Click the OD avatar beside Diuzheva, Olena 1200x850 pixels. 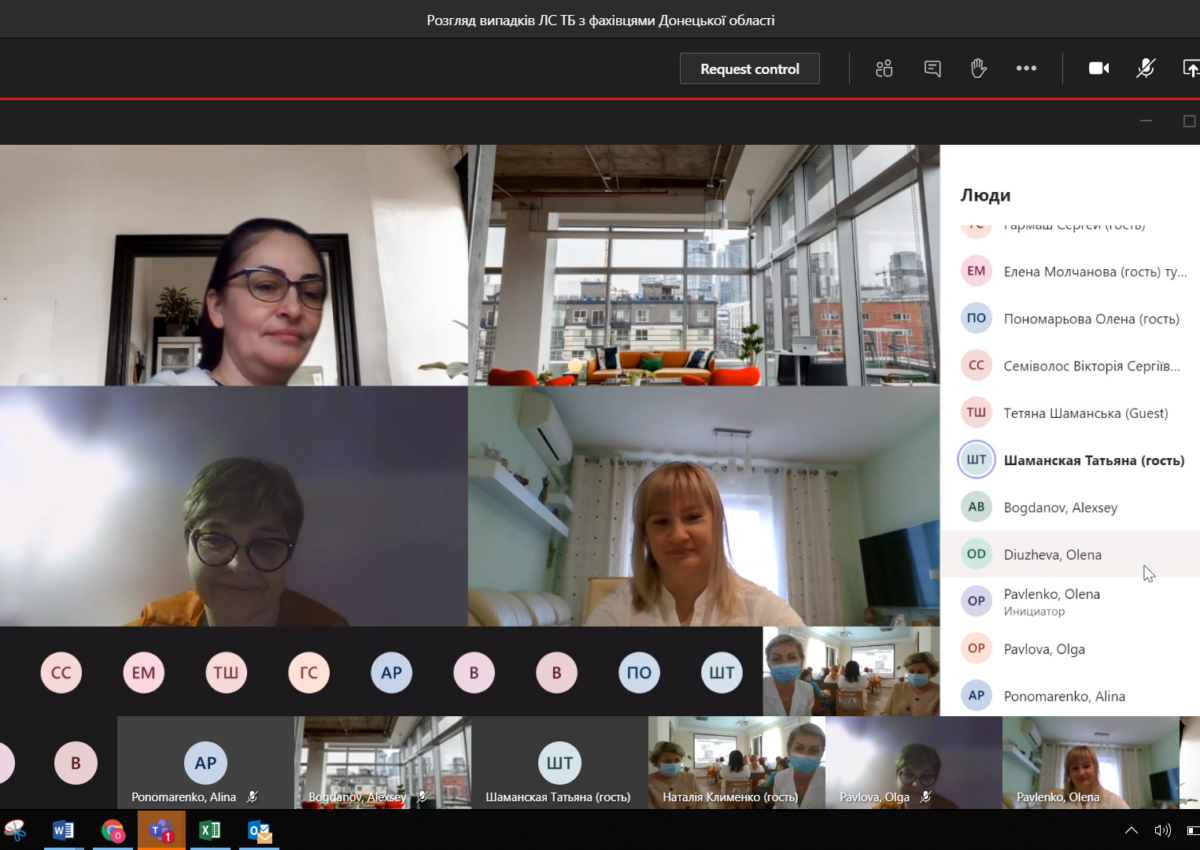976,554
